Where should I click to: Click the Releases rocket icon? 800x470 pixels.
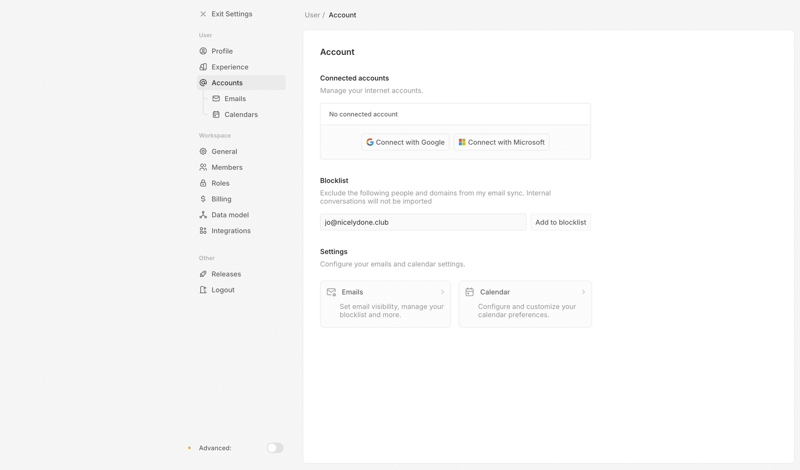[203, 274]
